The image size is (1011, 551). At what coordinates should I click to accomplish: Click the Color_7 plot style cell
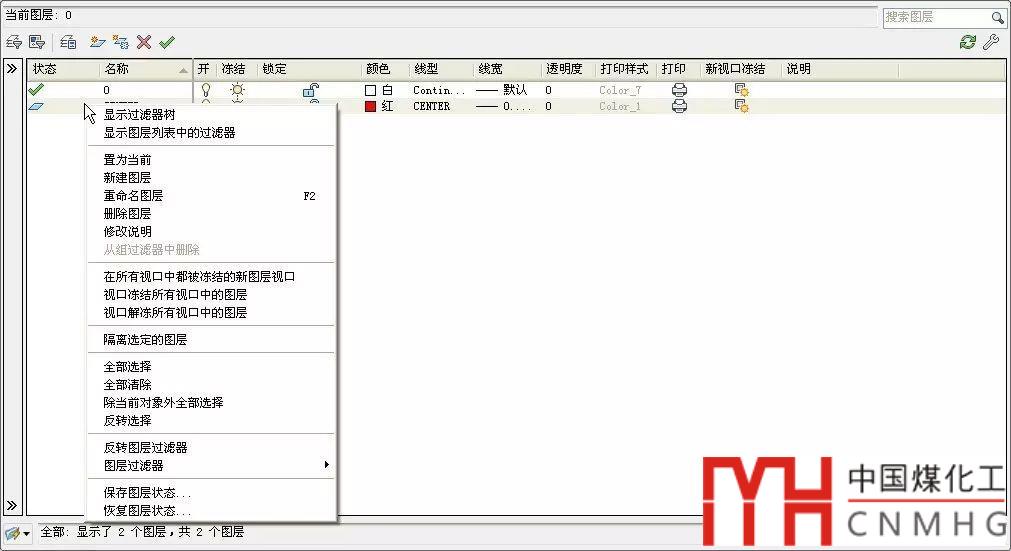[x=620, y=90]
